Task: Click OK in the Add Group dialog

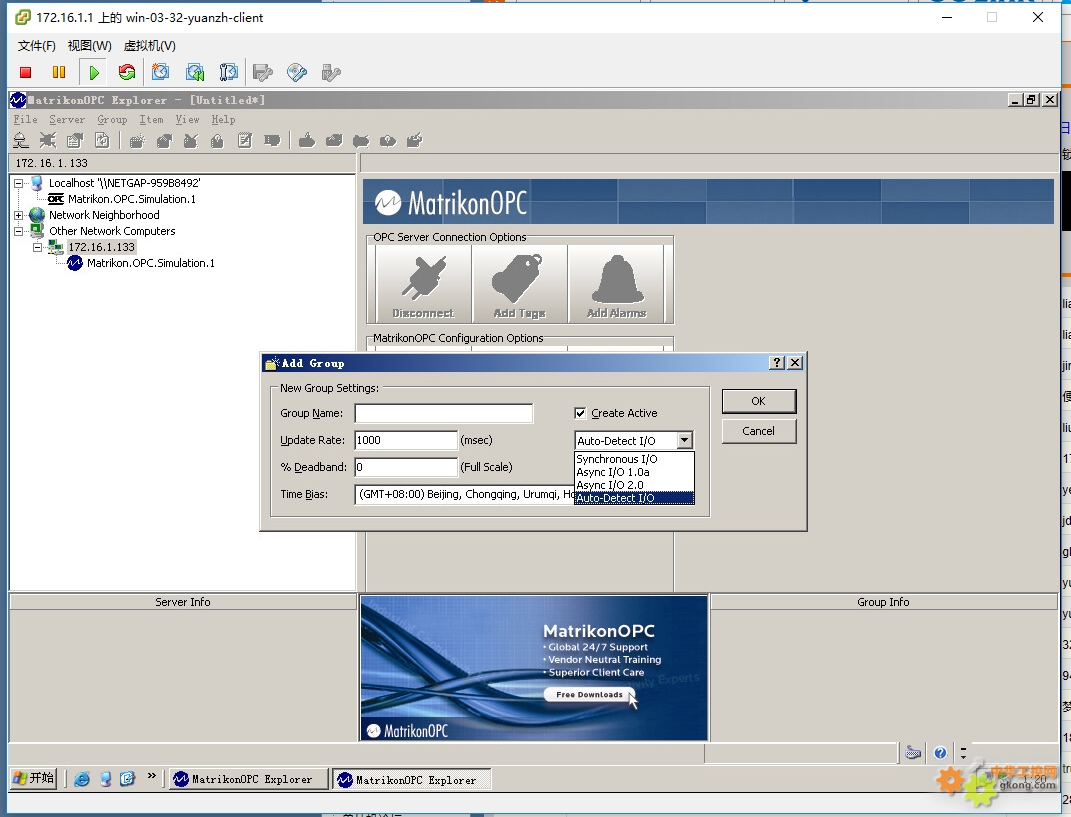Action: click(758, 401)
